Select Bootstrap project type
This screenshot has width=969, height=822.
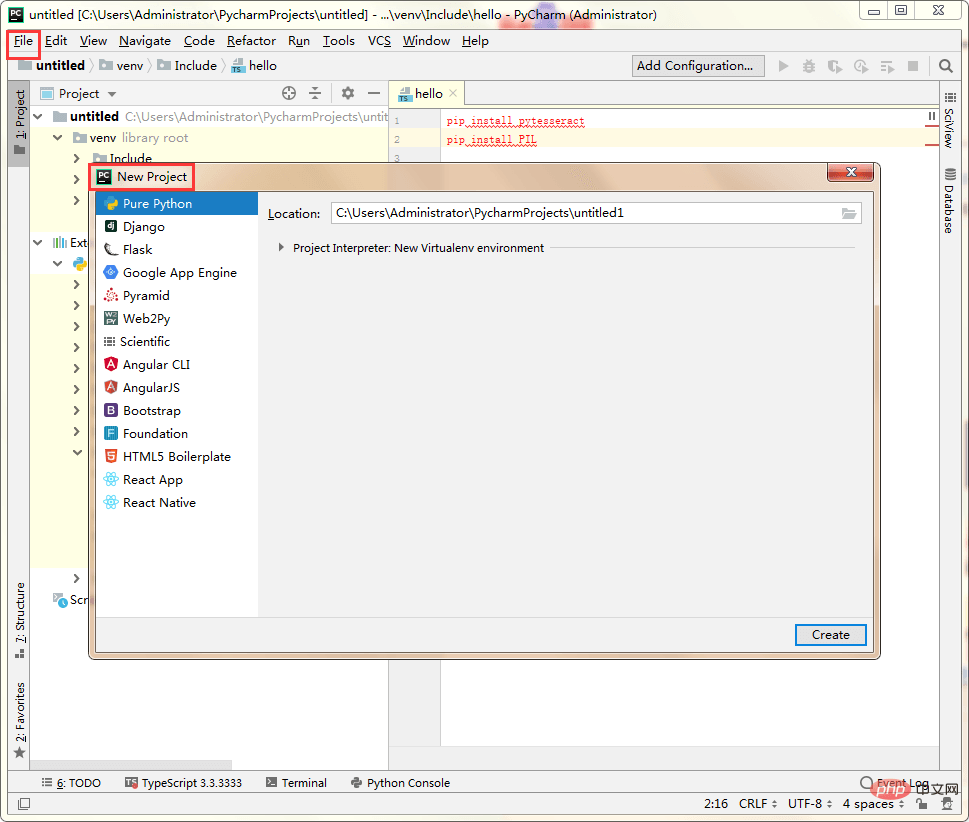pos(177,410)
